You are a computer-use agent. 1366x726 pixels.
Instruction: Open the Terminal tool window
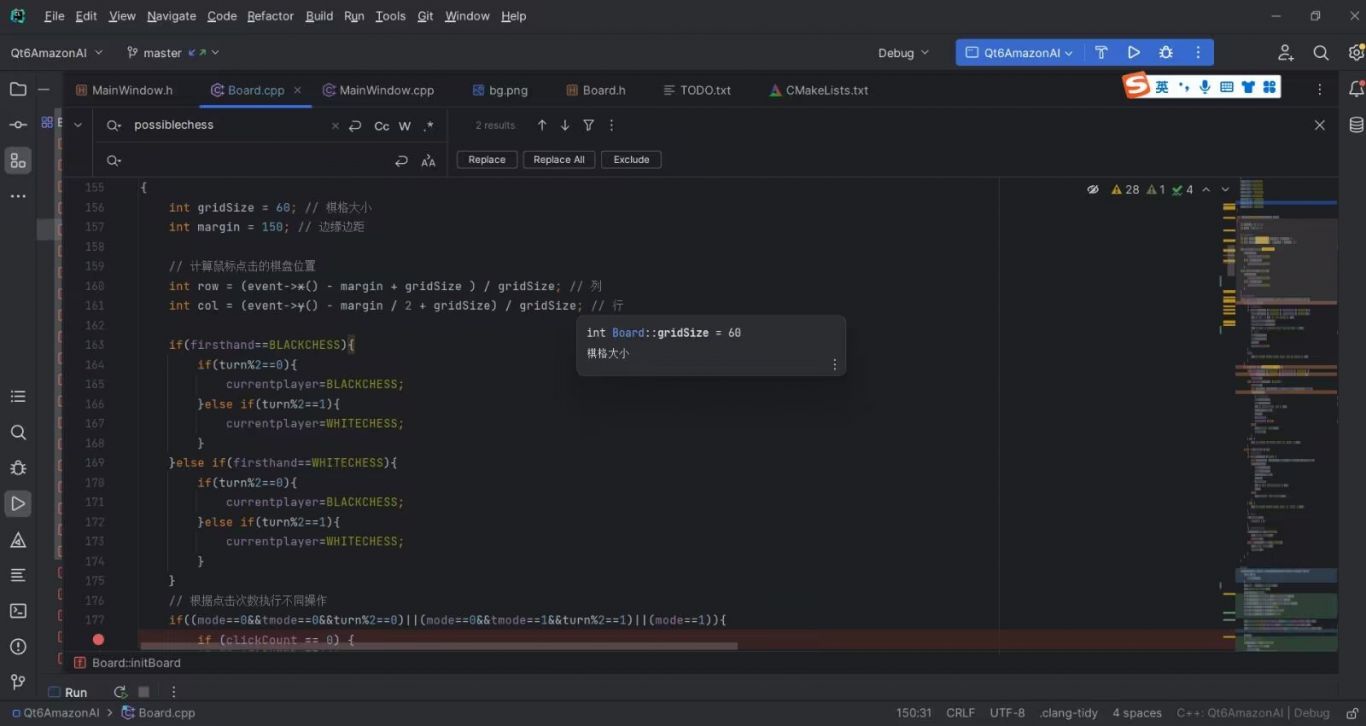point(18,611)
